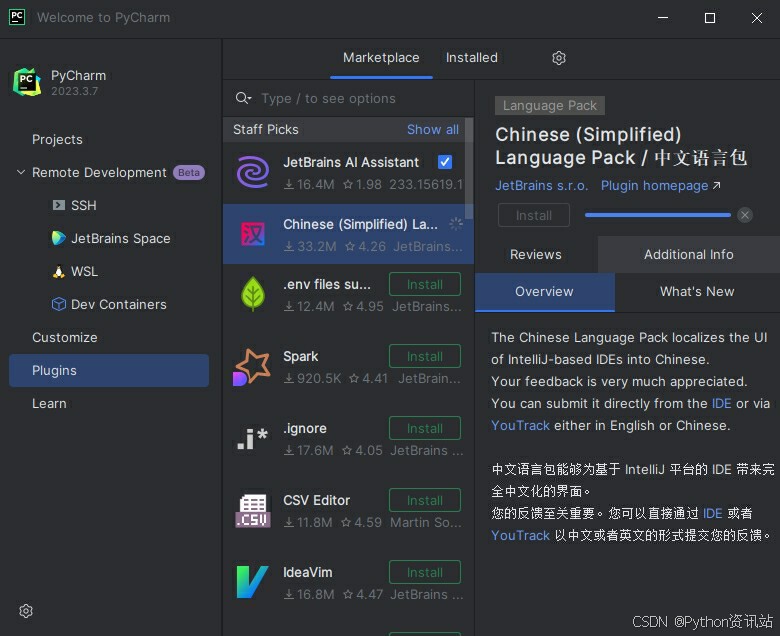Cancel the language pack download
Image resolution: width=780 pixels, height=636 pixels.
pyautogui.click(x=745, y=215)
